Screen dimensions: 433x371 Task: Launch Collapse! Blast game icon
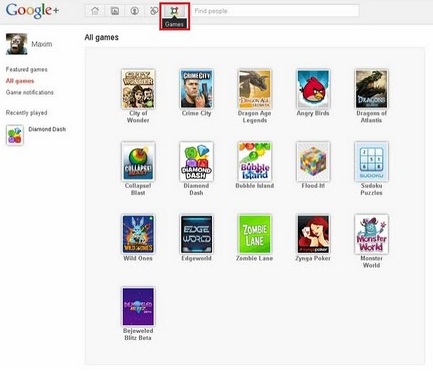[x=138, y=162]
